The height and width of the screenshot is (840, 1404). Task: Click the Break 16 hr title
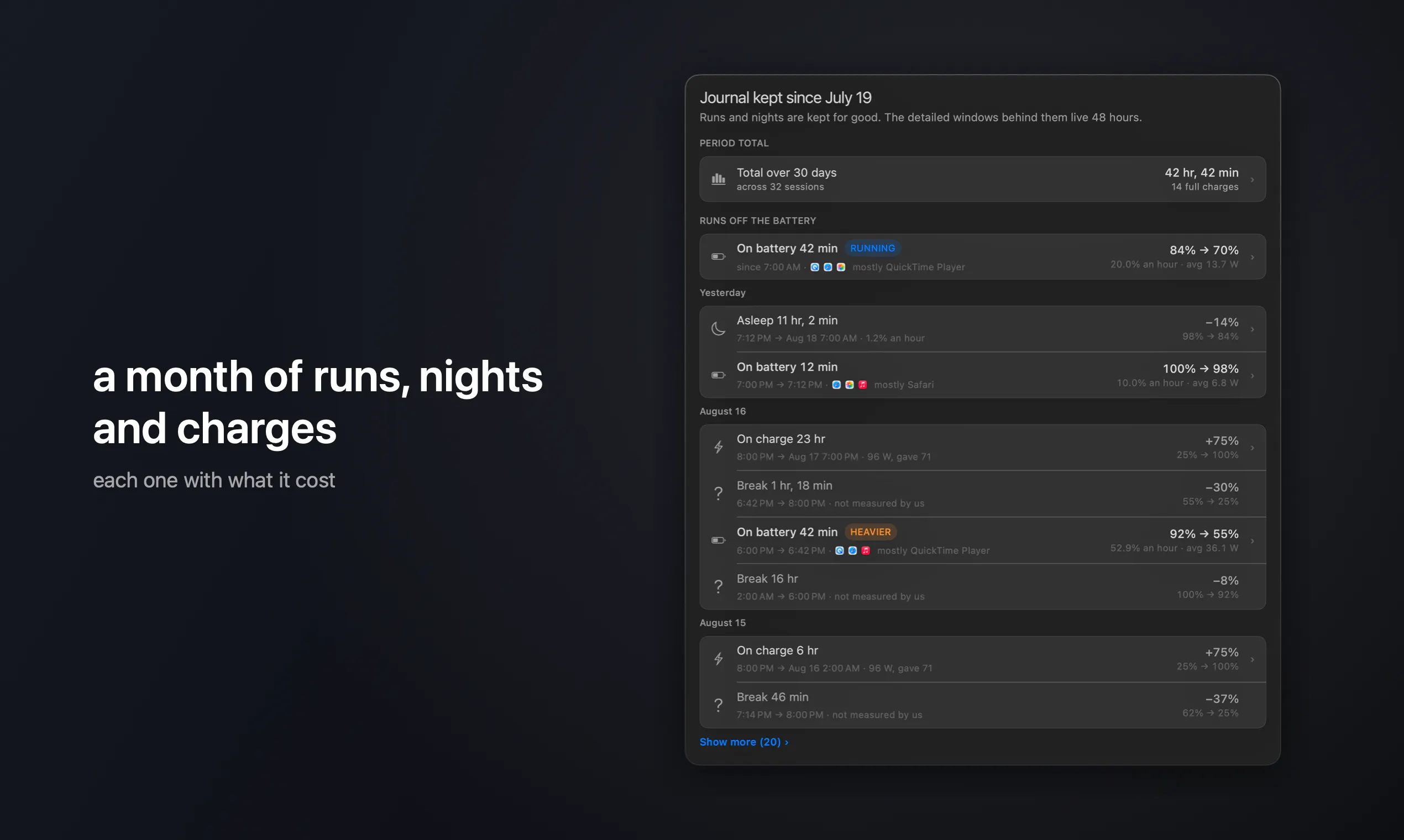point(767,579)
